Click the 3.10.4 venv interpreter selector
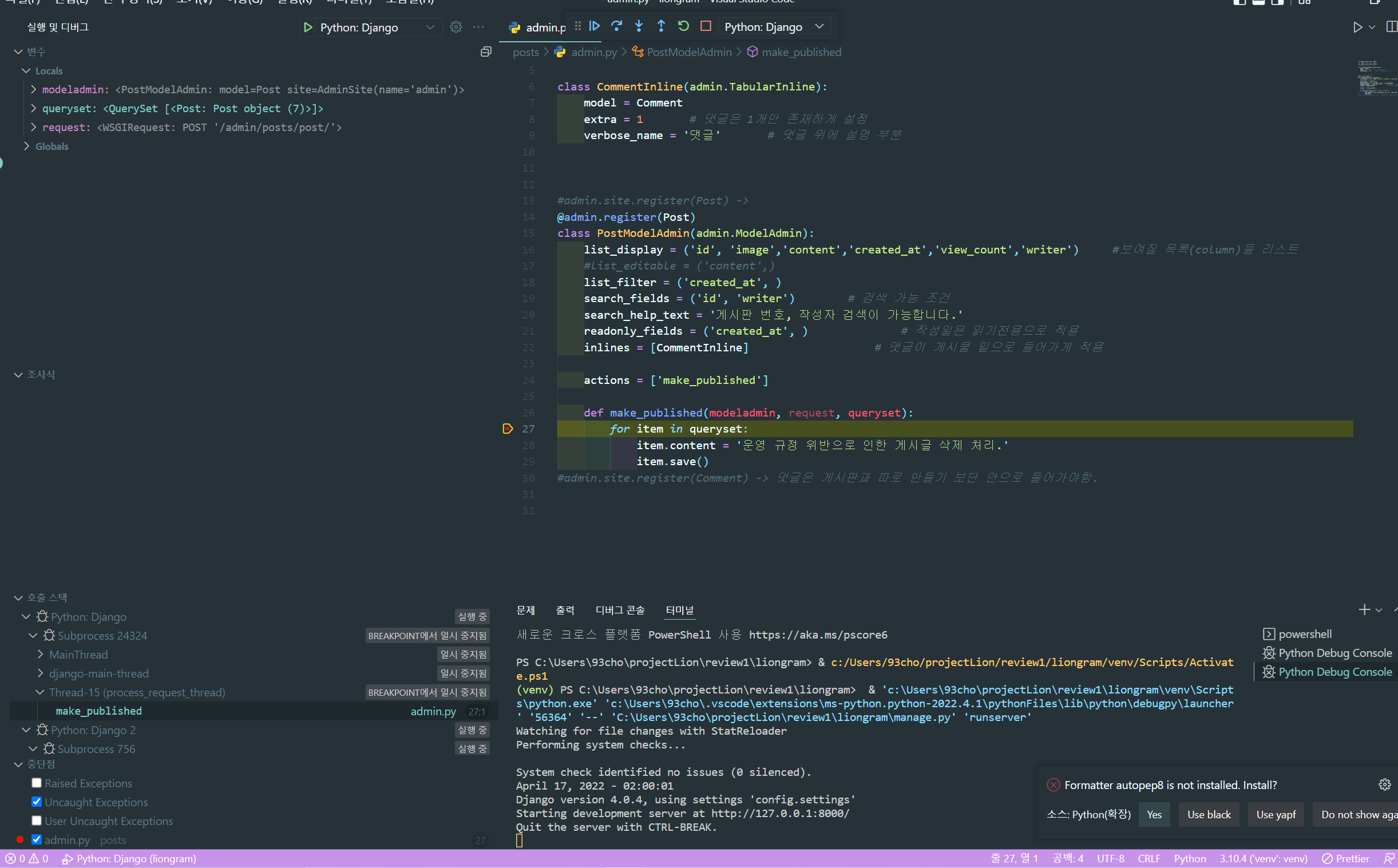Image resolution: width=1398 pixels, height=868 pixels. pos(1263,859)
